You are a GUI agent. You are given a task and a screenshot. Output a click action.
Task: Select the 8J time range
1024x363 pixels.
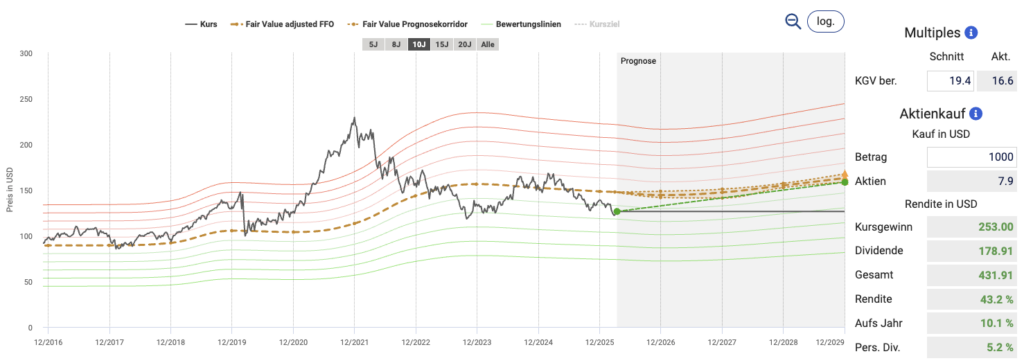click(396, 45)
